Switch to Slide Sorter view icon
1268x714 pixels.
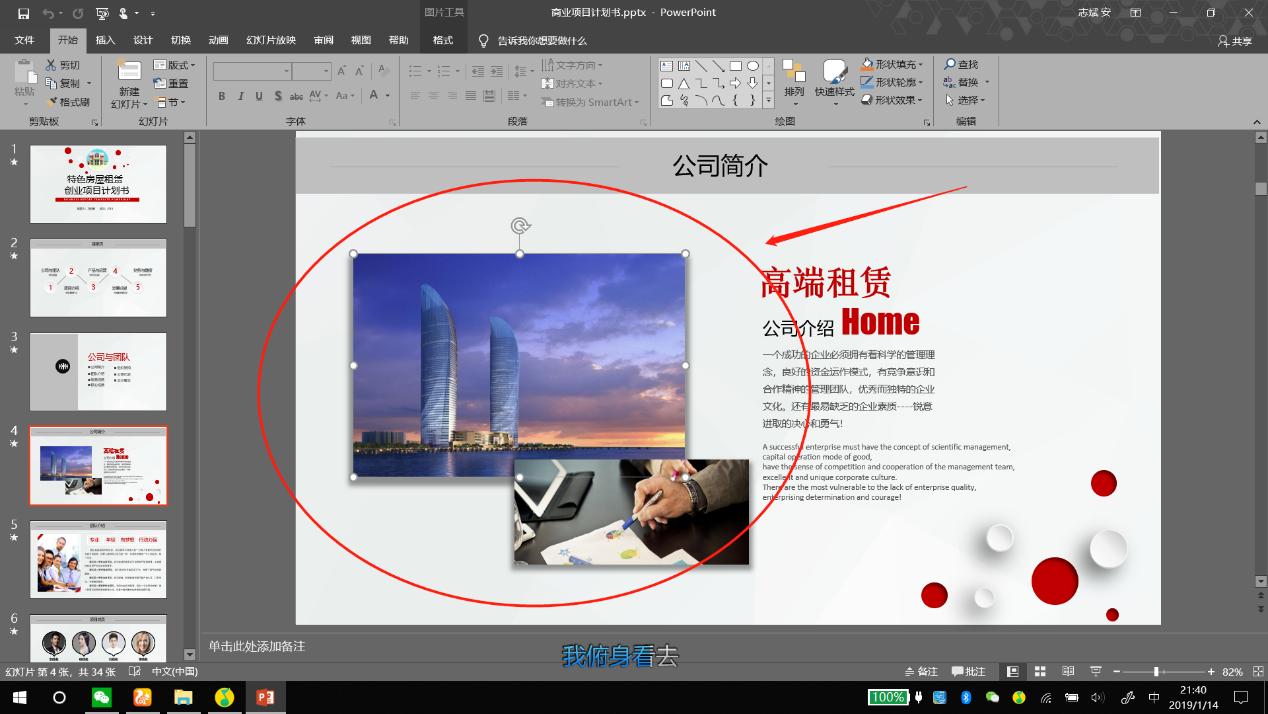(x=1040, y=672)
